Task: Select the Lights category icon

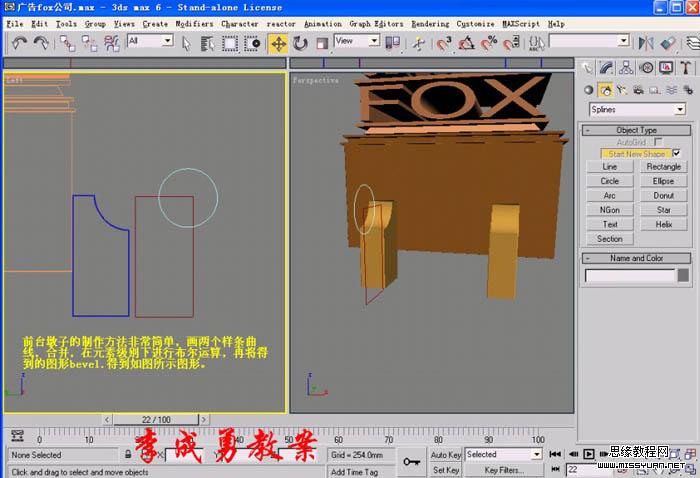Action: 620,89
